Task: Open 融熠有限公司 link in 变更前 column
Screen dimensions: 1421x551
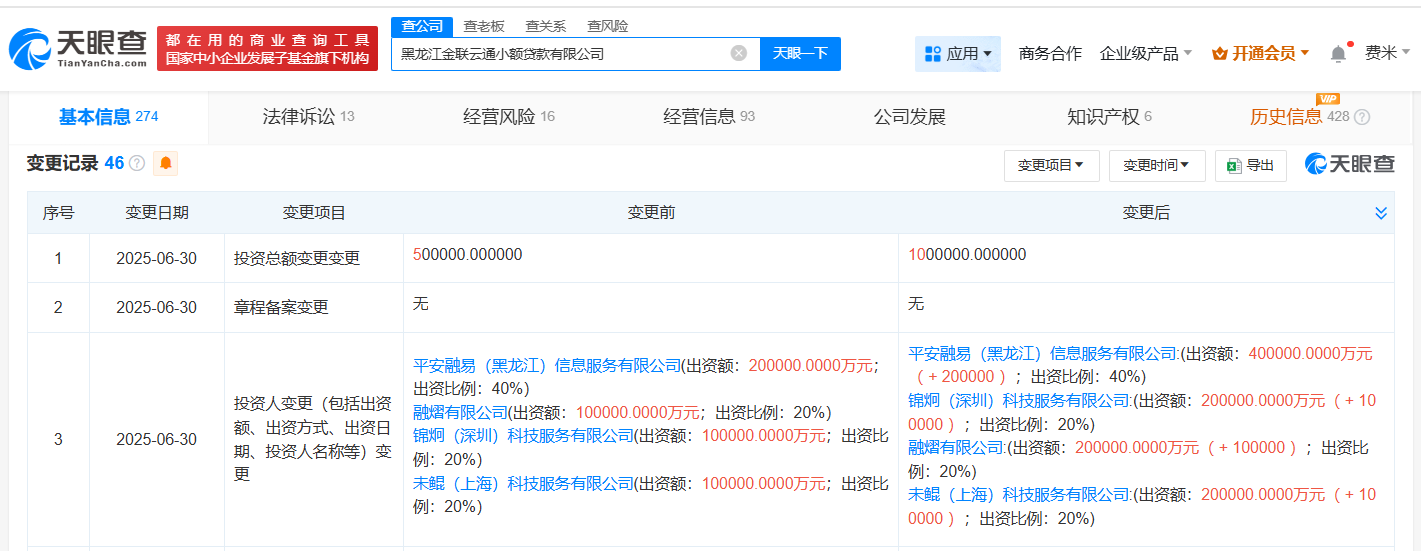Action: tap(461, 412)
